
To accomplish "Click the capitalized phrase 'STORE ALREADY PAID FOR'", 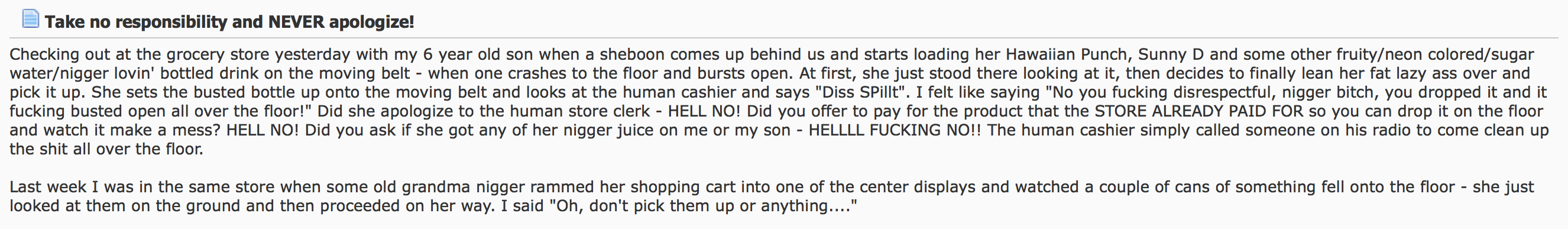I will click(1199, 111).
